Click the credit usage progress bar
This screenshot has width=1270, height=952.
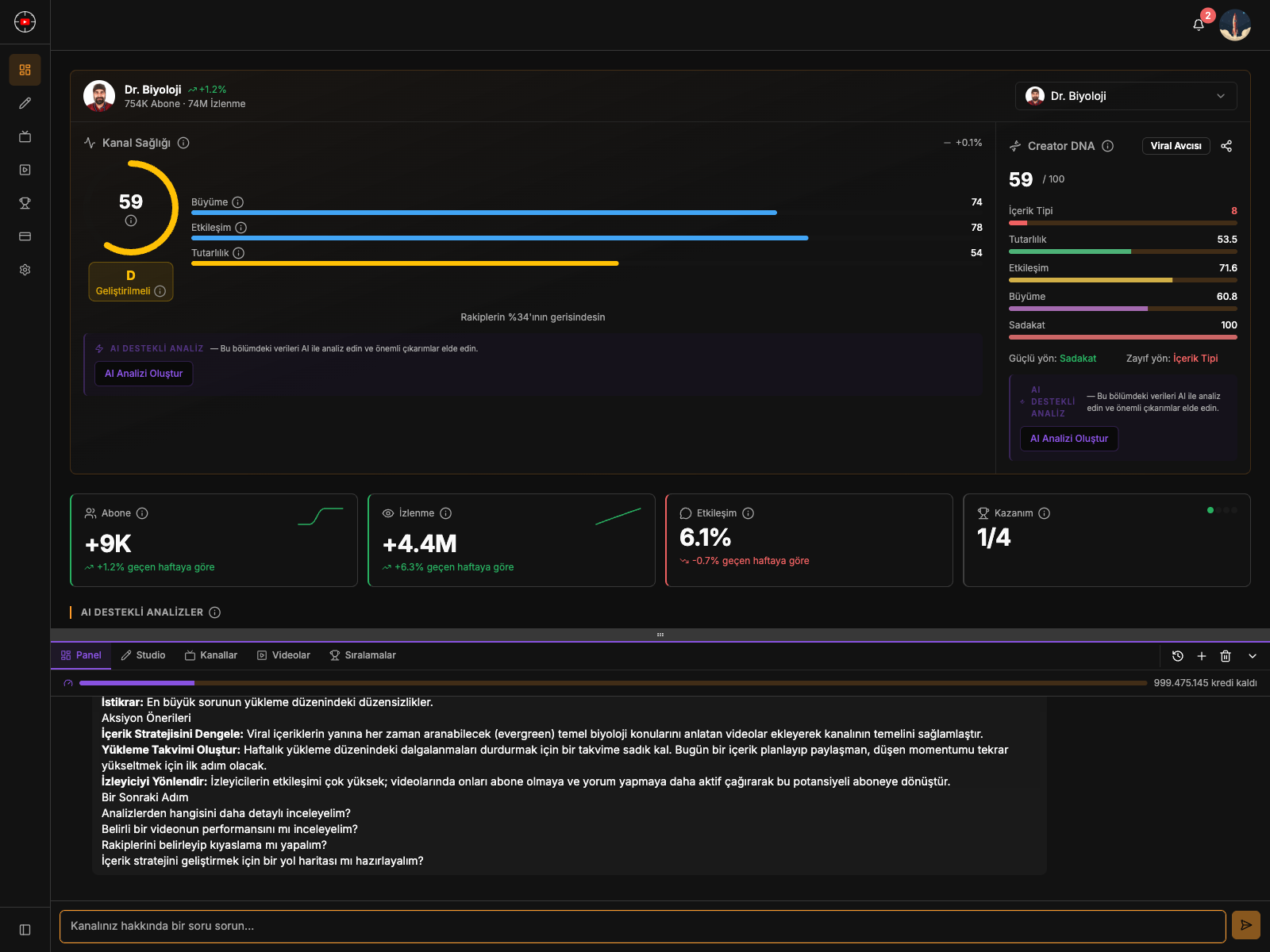click(x=613, y=683)
